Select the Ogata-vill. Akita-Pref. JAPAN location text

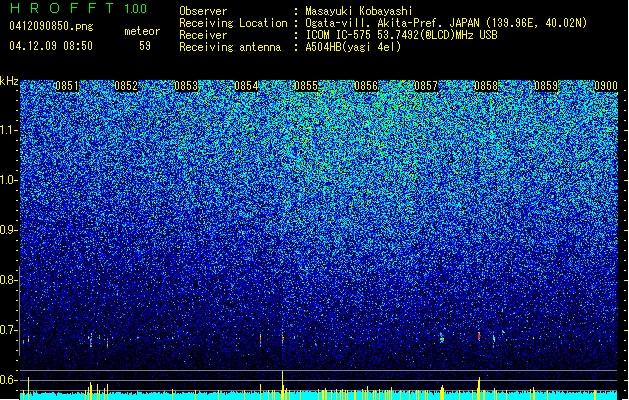[446, 23]
